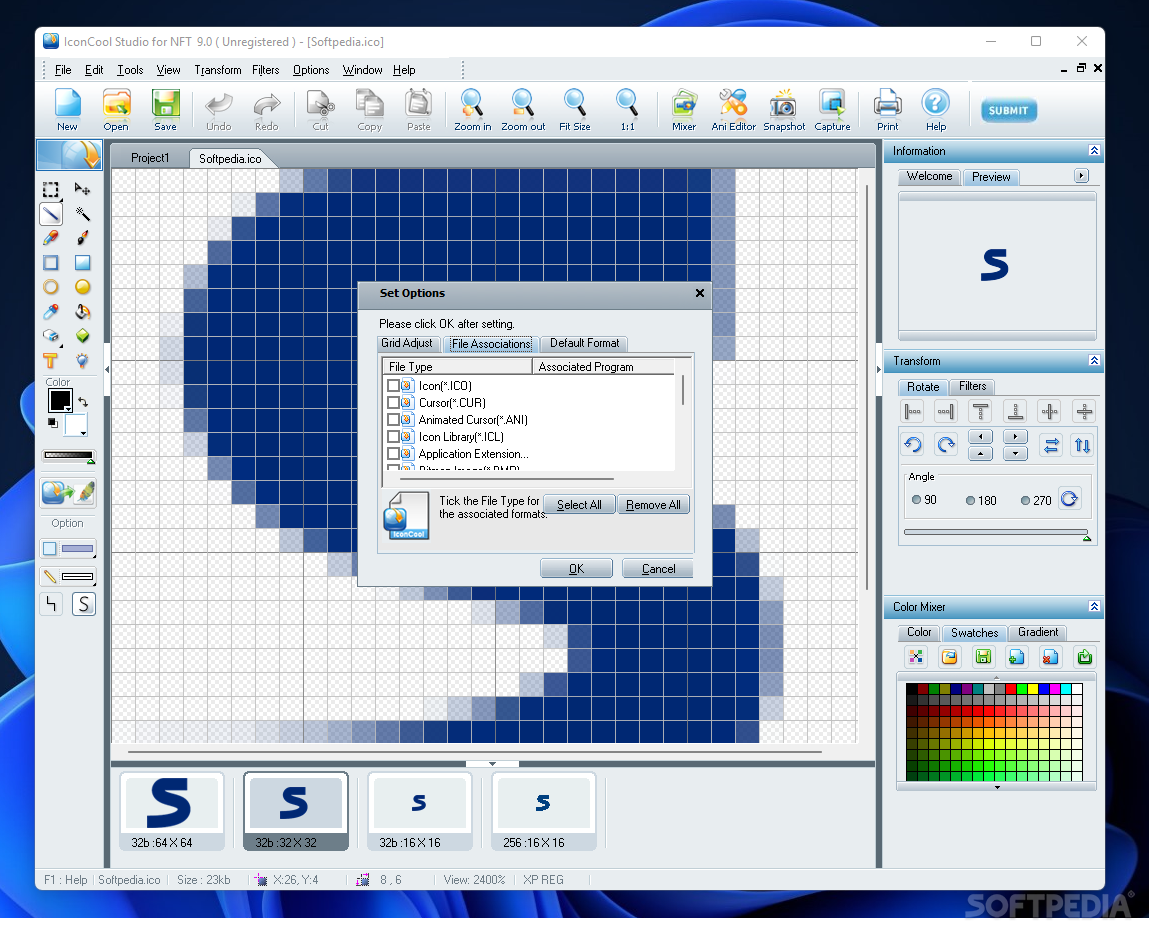
Task: Select the 90 degree angle radio button
Action: [916, 500]
